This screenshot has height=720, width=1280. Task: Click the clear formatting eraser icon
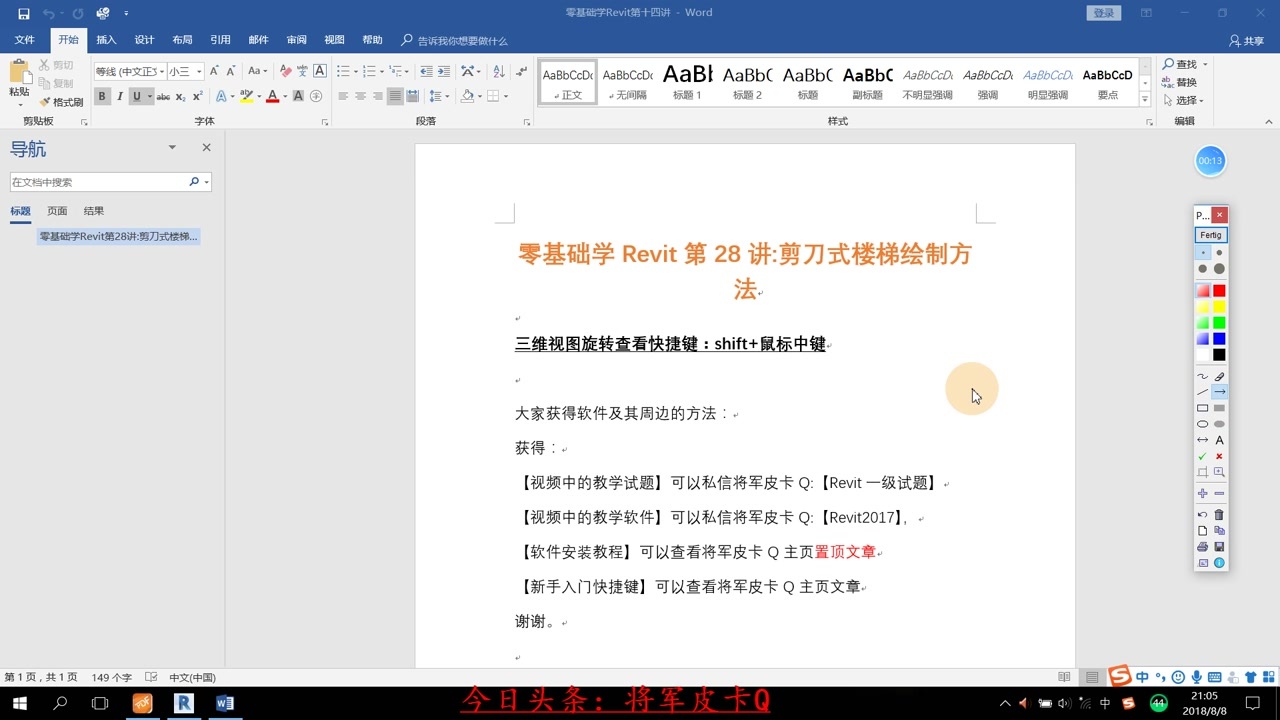click(x=285, y=71)
